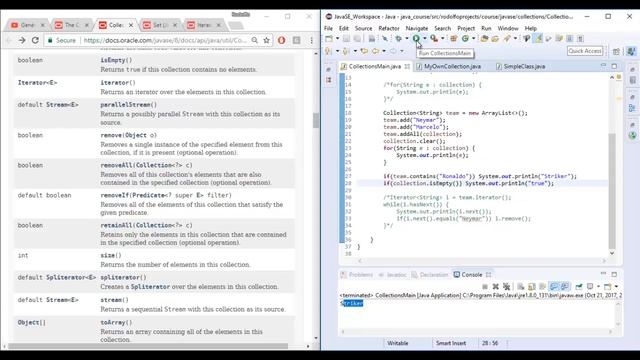Open the New Java Class dropdown arrow
This screenshot has width=640, height=360.
click(x=473, y=38)
